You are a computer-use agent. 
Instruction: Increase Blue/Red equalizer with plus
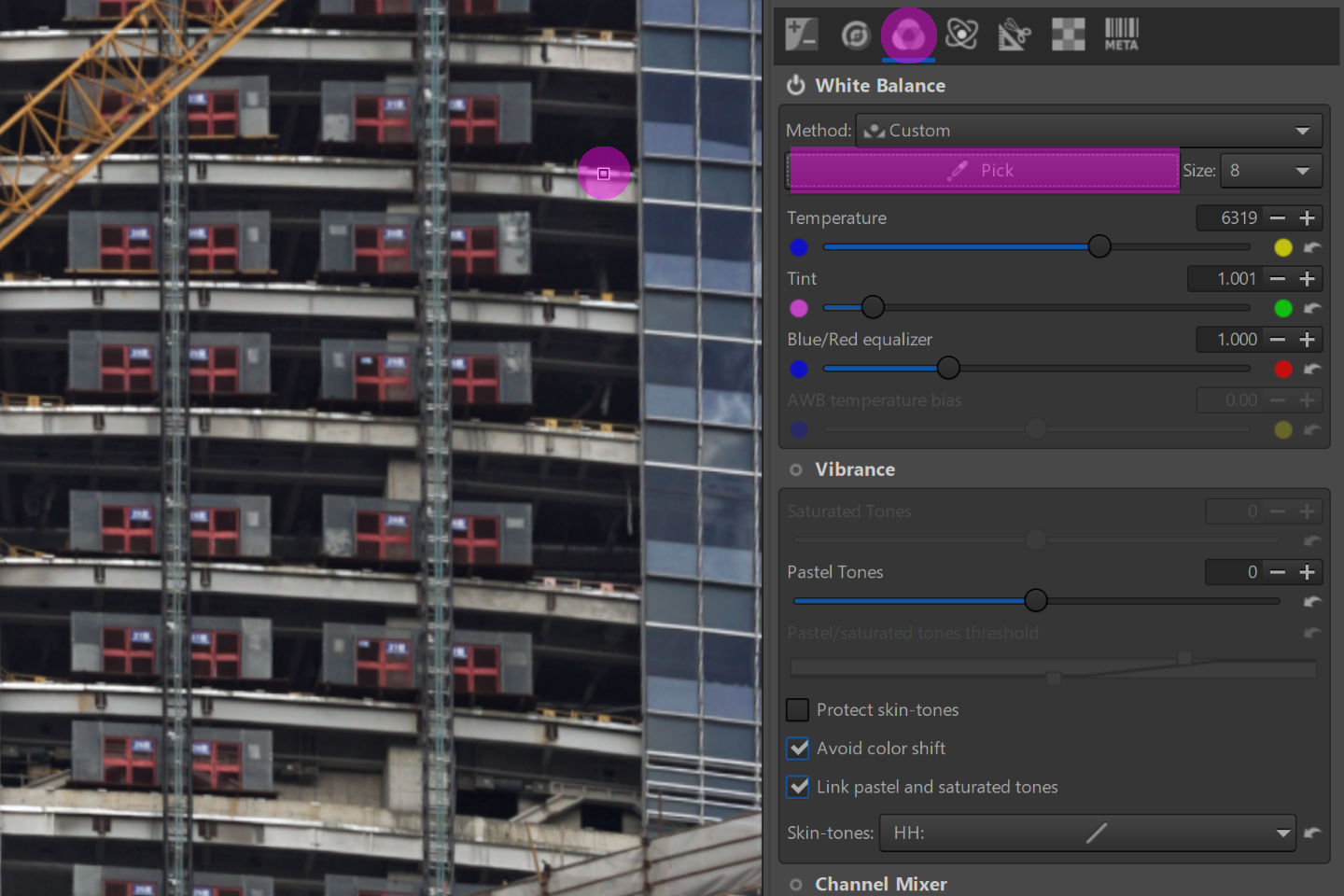tap(1308, 339)
